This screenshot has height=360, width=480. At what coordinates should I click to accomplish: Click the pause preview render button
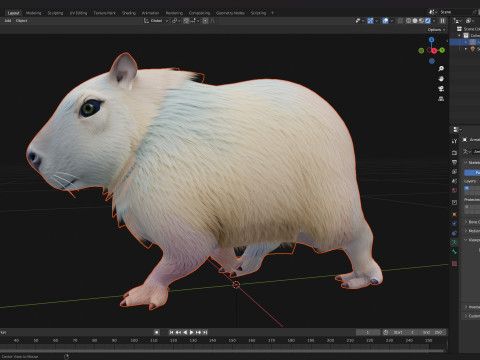(443, 21)
